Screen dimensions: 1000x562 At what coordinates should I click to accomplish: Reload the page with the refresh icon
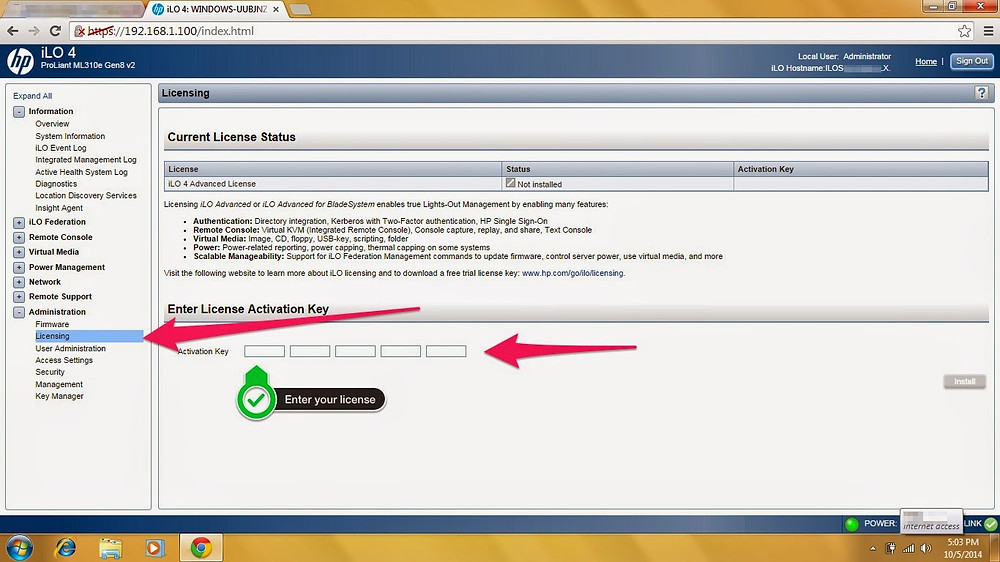pos(55,31)
